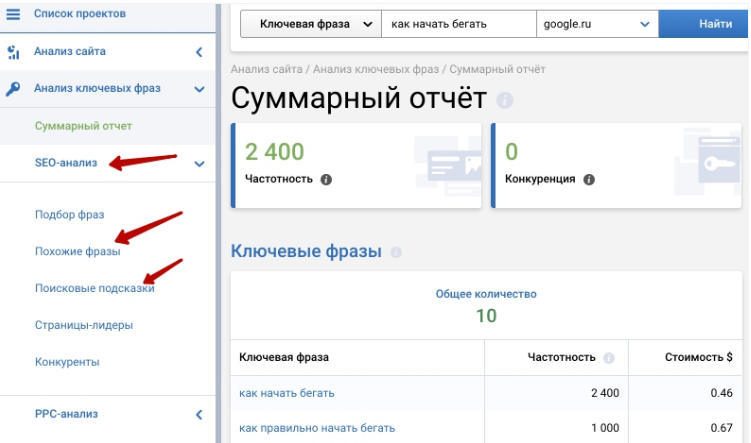Sort by Частотность column header

(x=561, y=357)
